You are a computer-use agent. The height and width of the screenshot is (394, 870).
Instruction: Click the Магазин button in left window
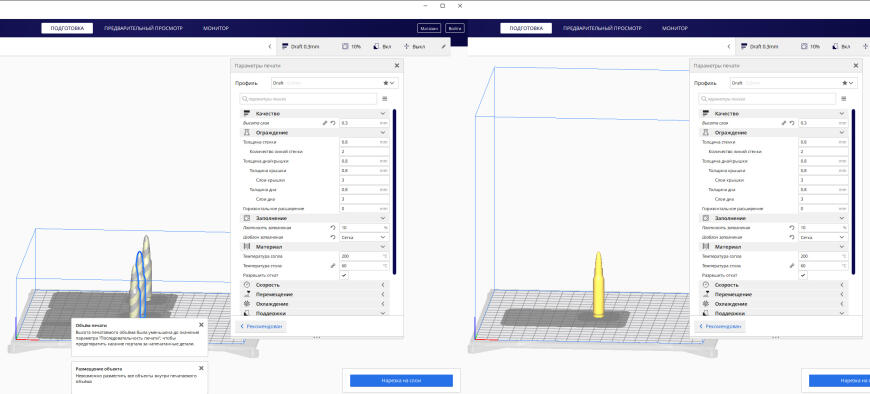point(429,28)
